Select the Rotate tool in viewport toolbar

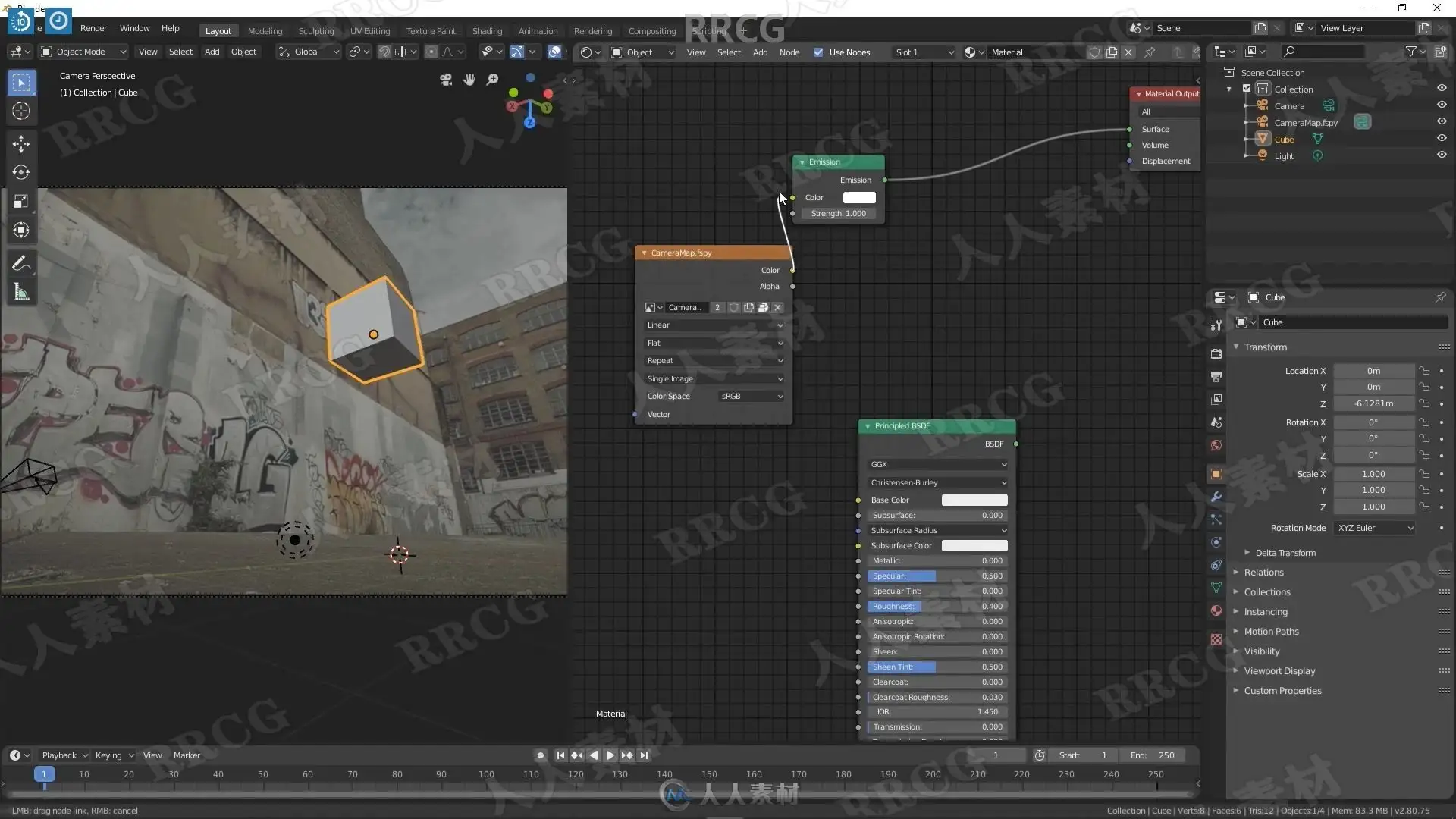tap(21, 172)
